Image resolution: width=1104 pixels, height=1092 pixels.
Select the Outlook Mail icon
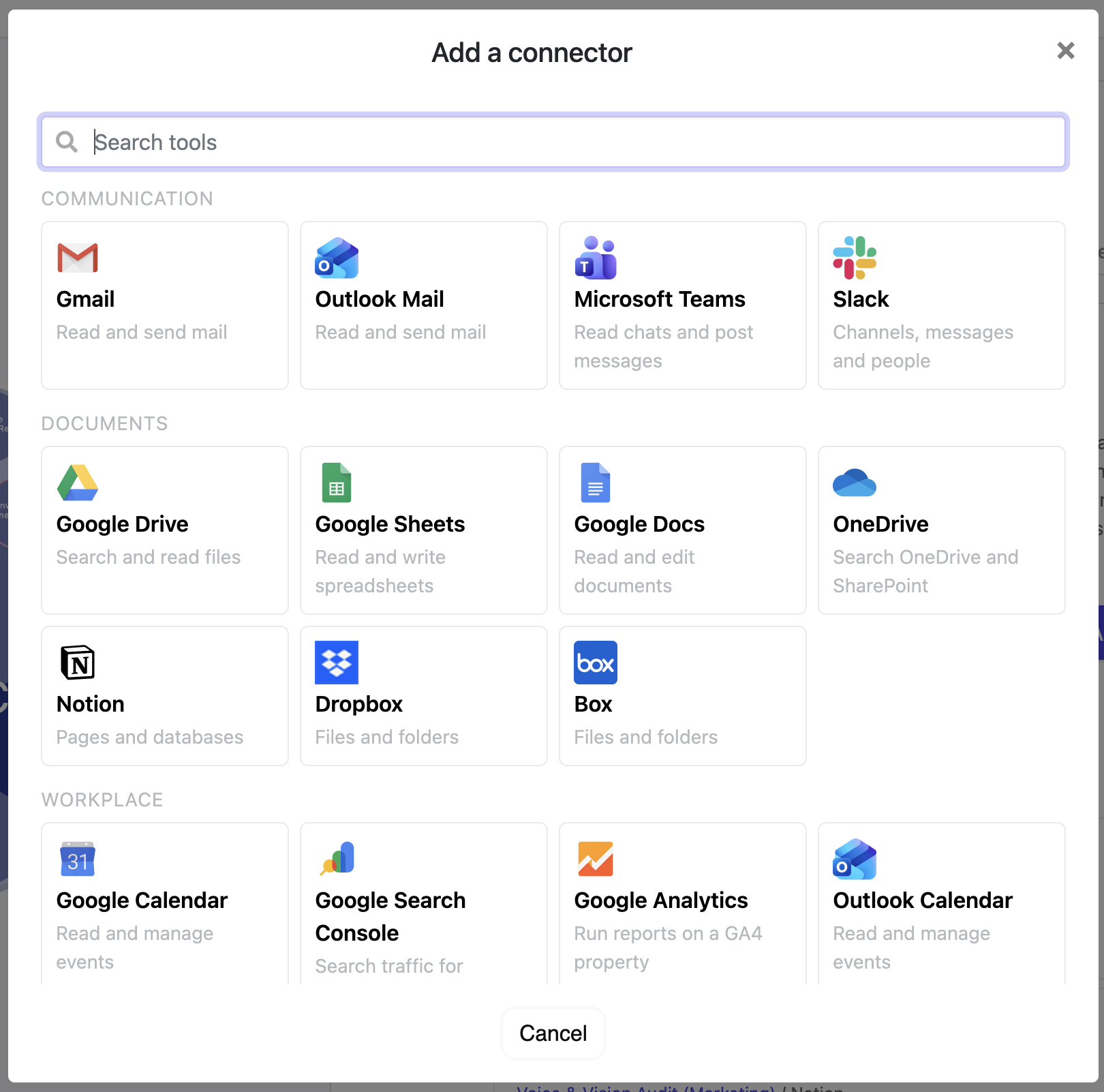tap(337, 258)
